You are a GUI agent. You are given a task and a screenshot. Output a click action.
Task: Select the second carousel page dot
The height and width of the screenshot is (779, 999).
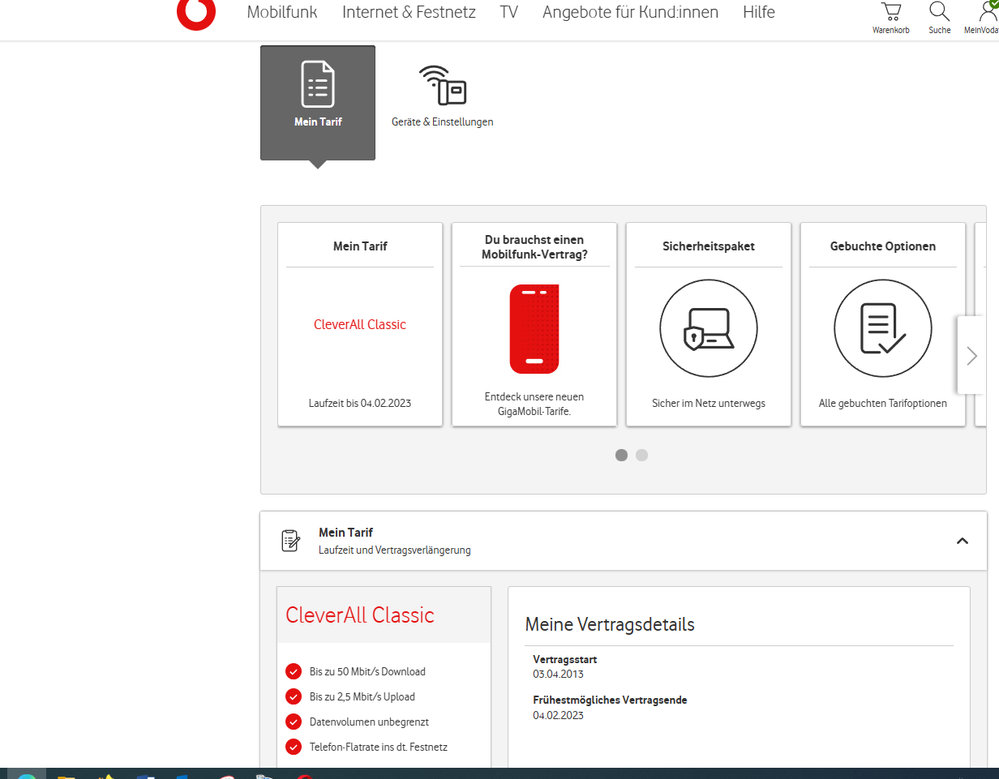point(642,455)
